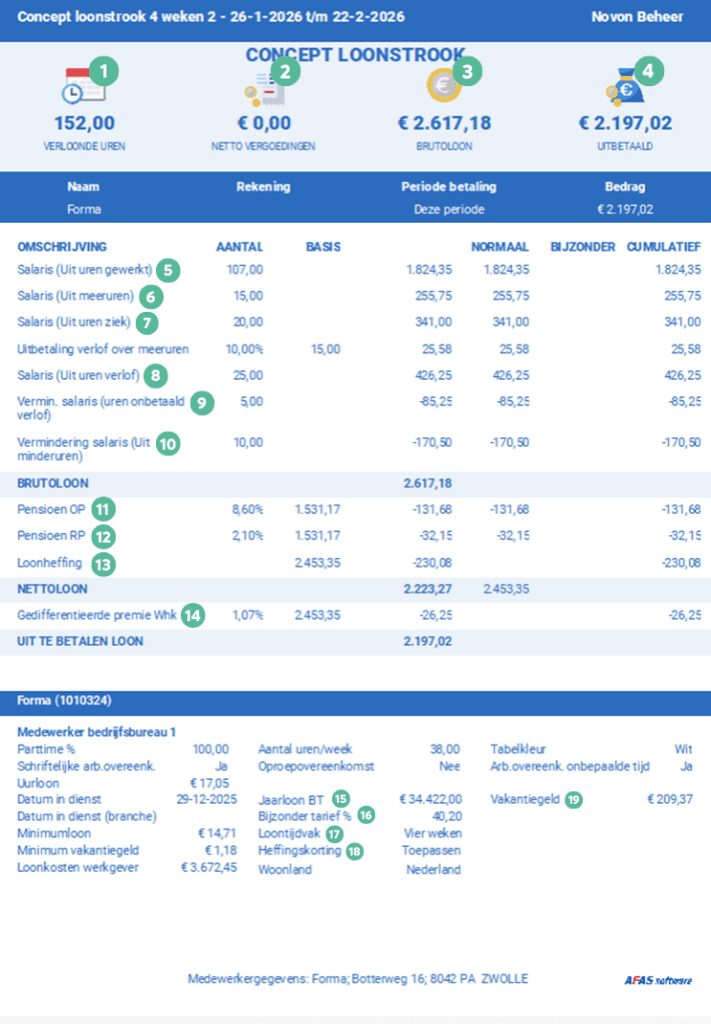Screen dimensions: 711x1024
Task: Click the Forma (1010324) section header
Action: click(x=62, y=703)
